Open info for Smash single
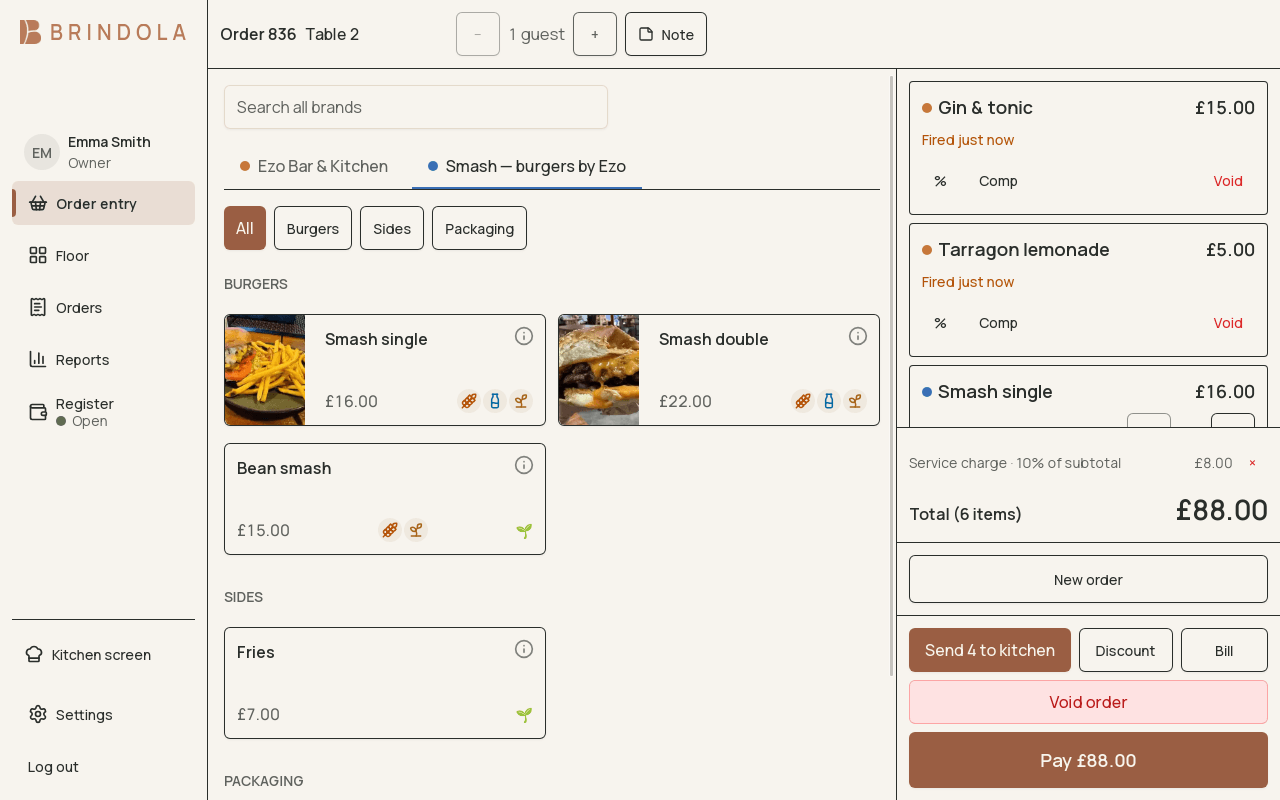Viewport: 1280px width, 800px height. click(524, 336)
